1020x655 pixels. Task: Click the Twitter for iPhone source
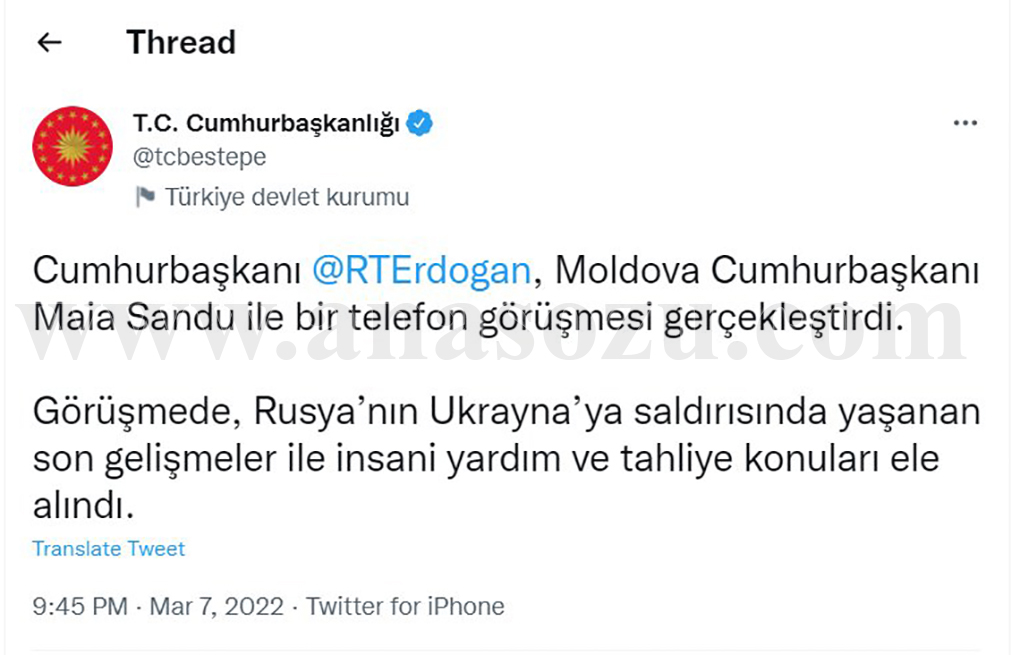pyautogui.click(x=405, y=606)
